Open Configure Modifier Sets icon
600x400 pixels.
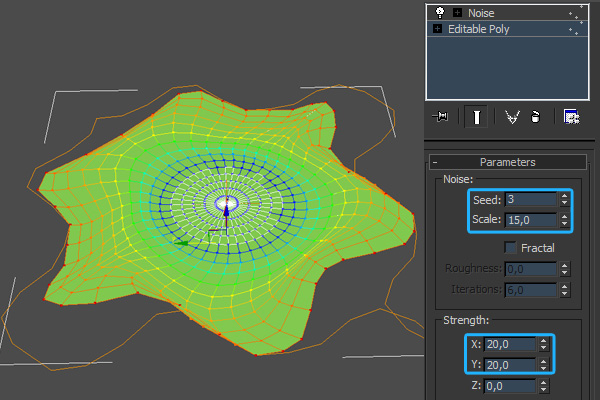571,117
